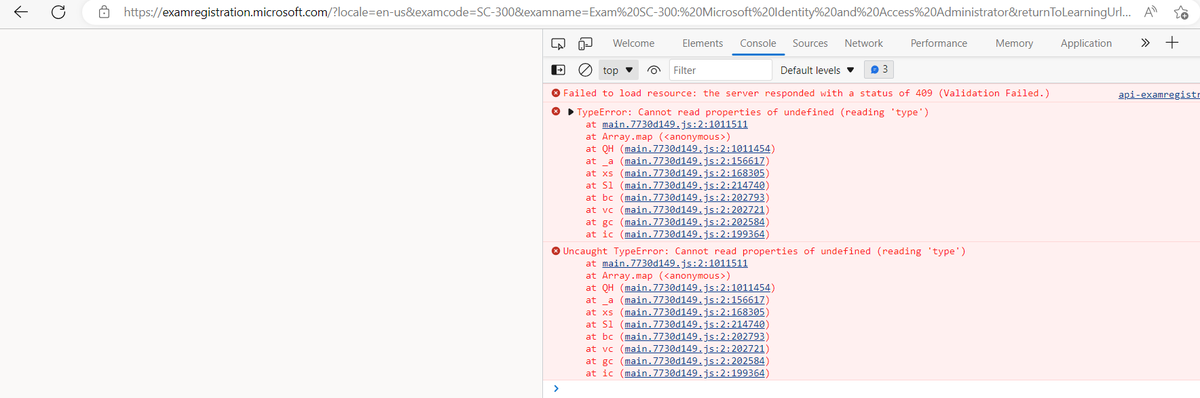1200x398 pixels.
Task: Switch to the Elements tab
Action: click(702, 43)
